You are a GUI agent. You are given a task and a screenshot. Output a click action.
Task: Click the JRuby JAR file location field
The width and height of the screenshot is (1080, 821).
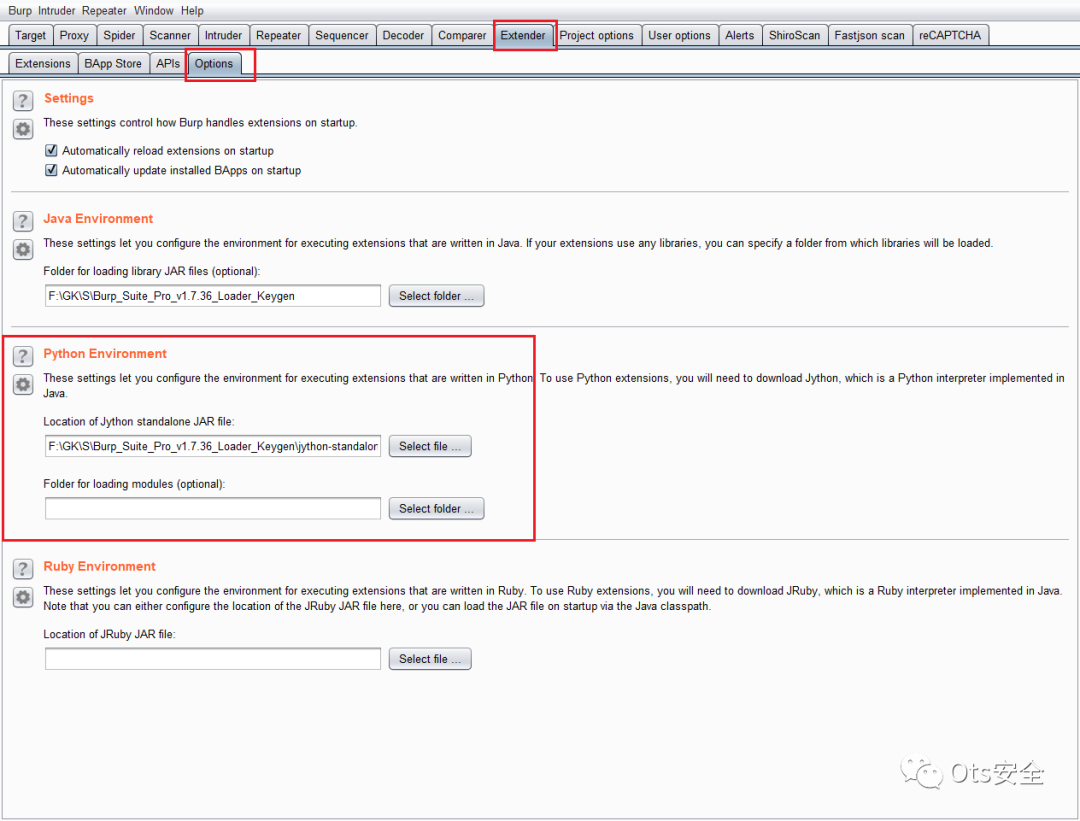coord(213,659)
